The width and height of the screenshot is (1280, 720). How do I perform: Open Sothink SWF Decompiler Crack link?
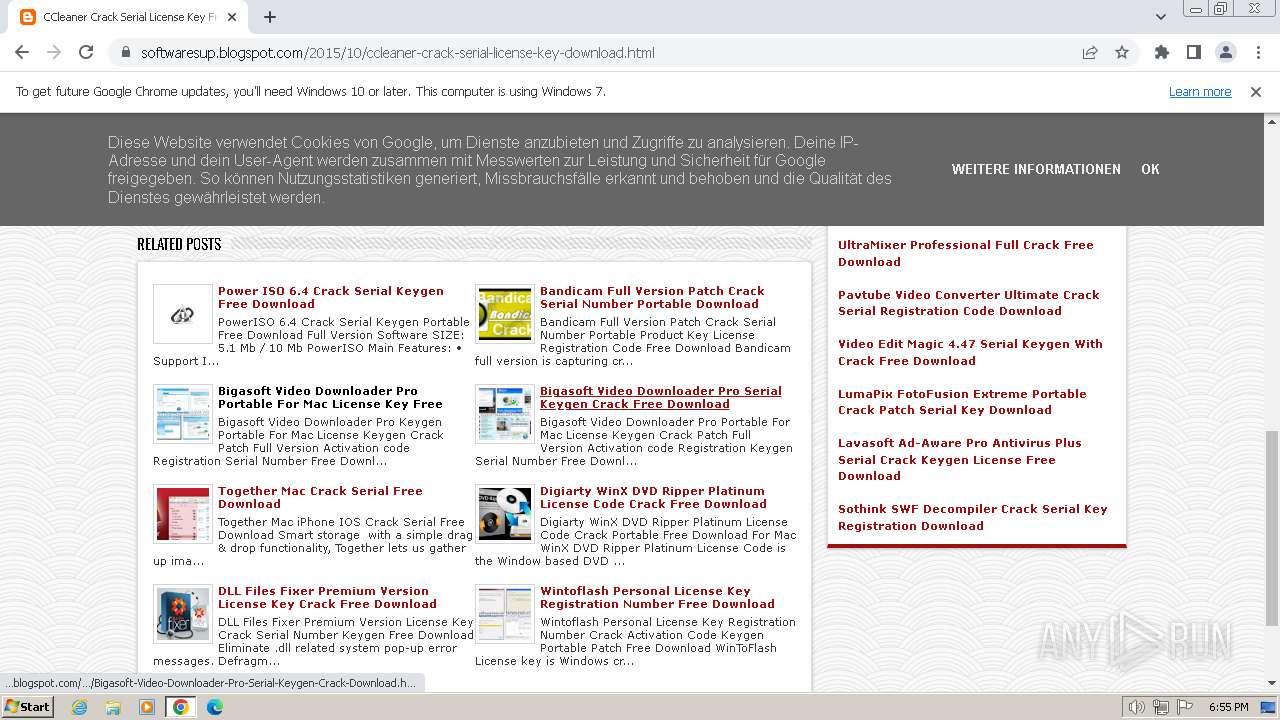tap(972, 517)
